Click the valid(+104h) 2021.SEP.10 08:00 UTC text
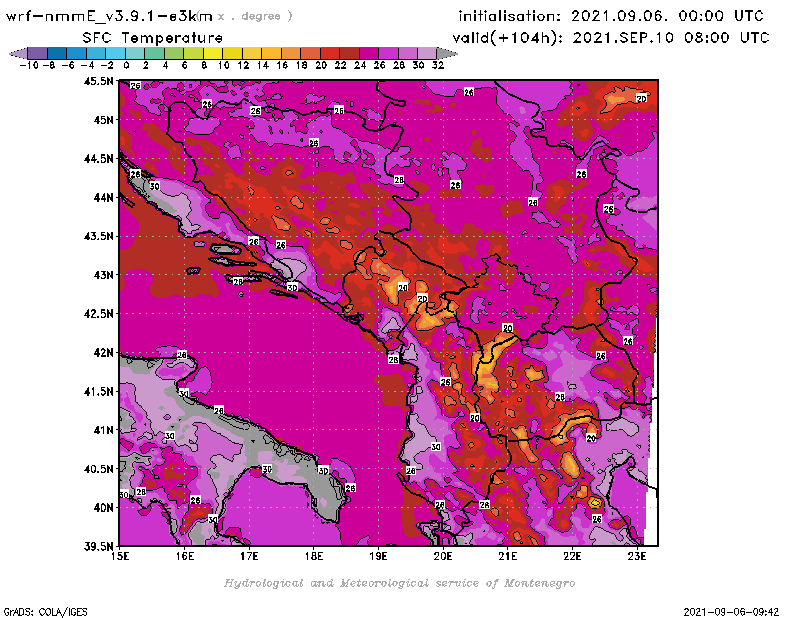Image resolution: width=800 pixels, height=618 pixels. [x=611, y=38]
